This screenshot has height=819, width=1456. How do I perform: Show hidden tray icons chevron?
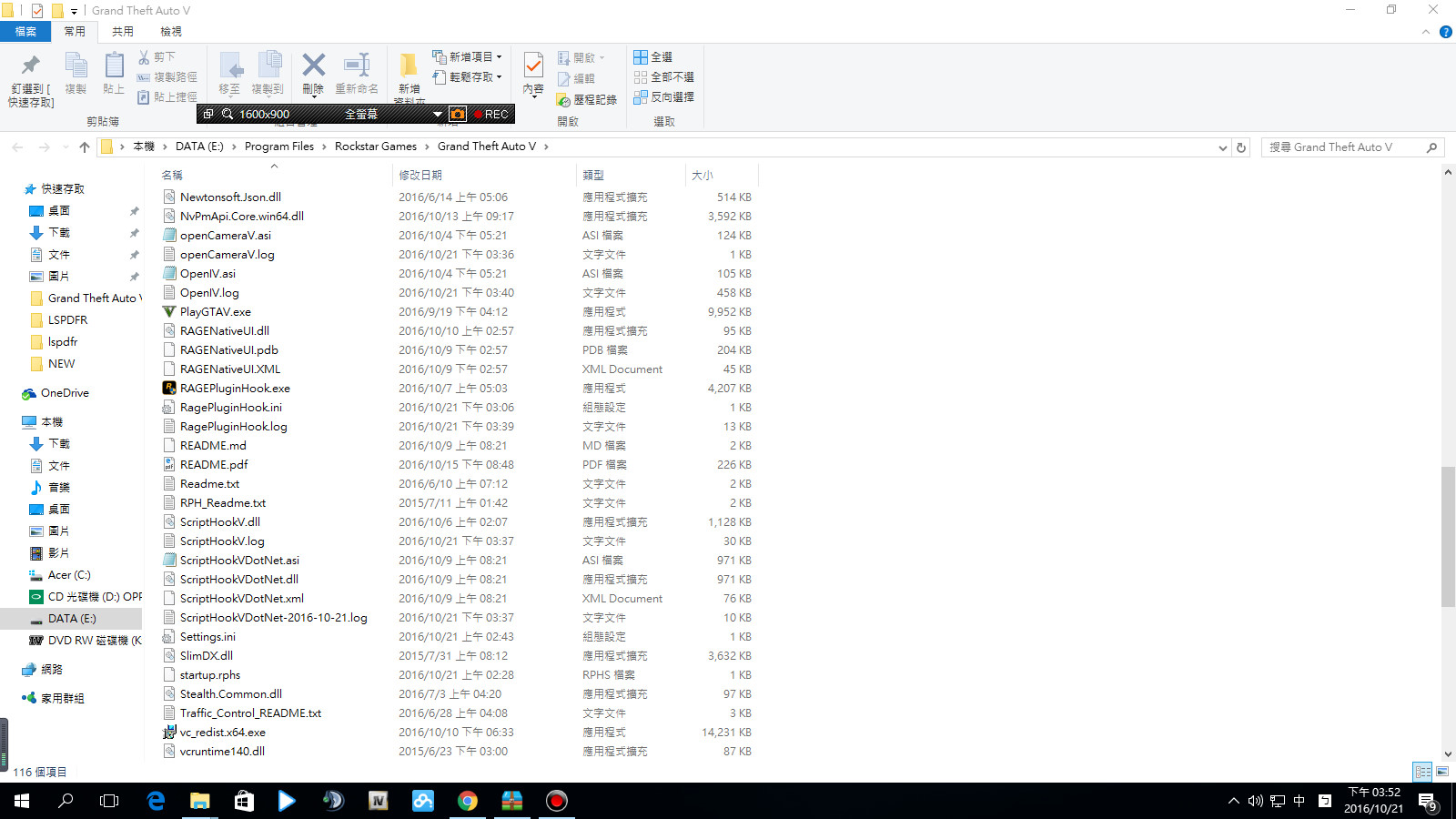point(1234,801)
